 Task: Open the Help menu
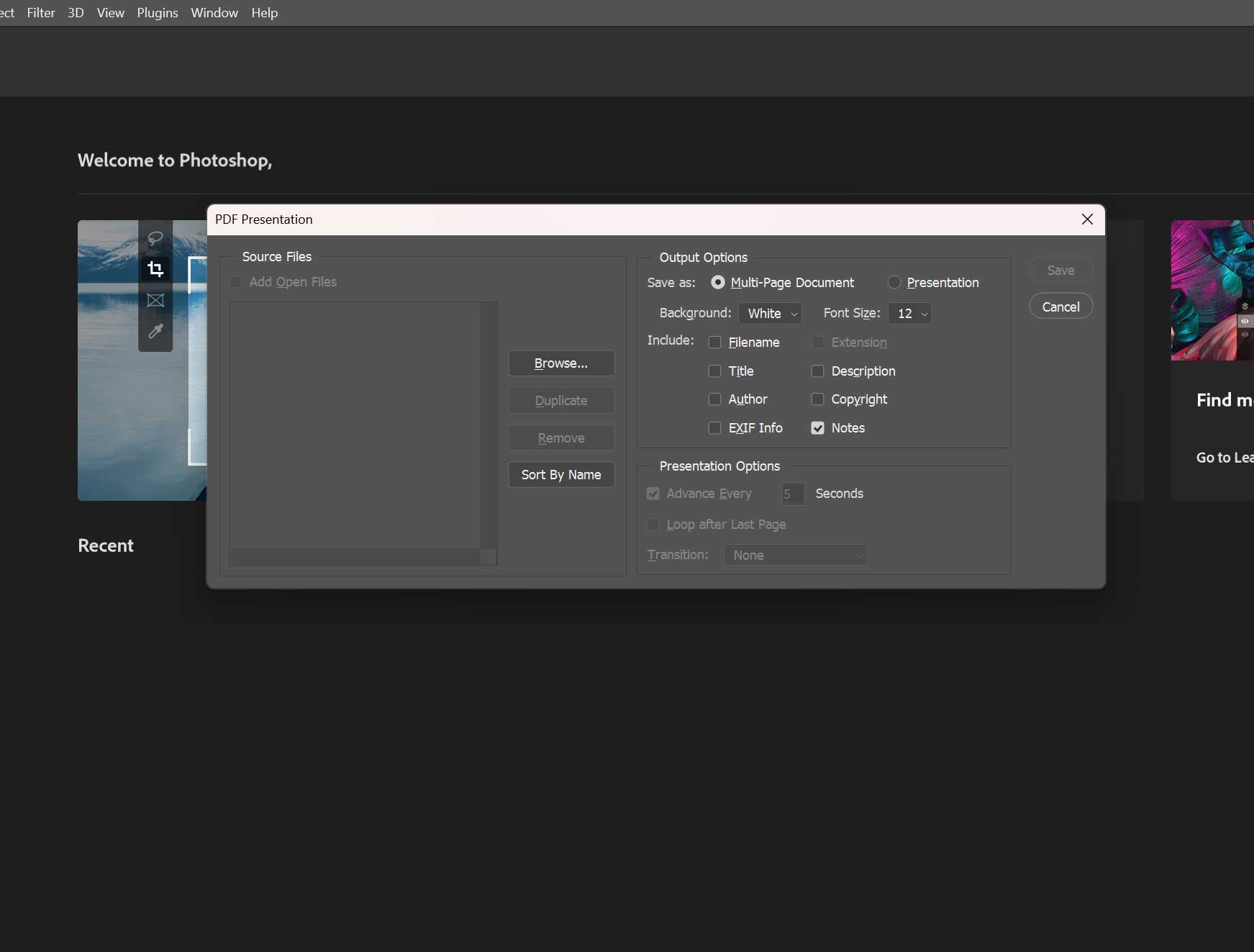[265, 13]
